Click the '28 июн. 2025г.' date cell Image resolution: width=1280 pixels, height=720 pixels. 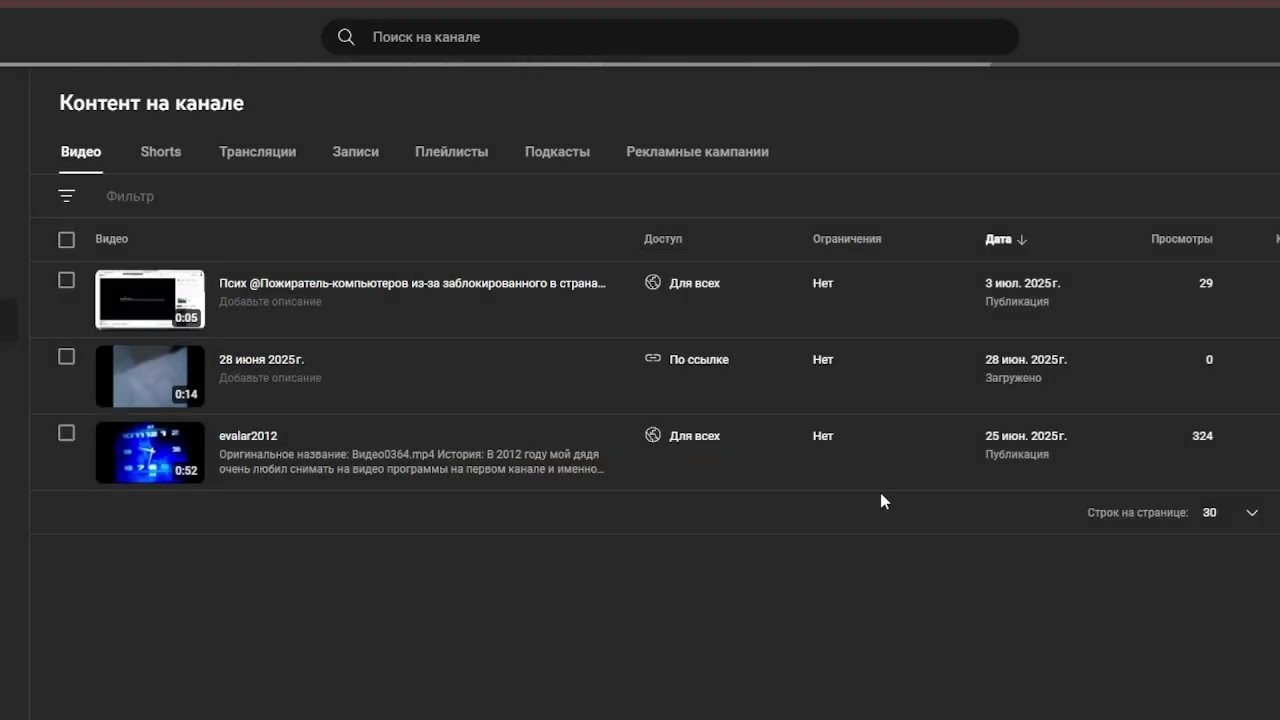[x=1026, y=359]
